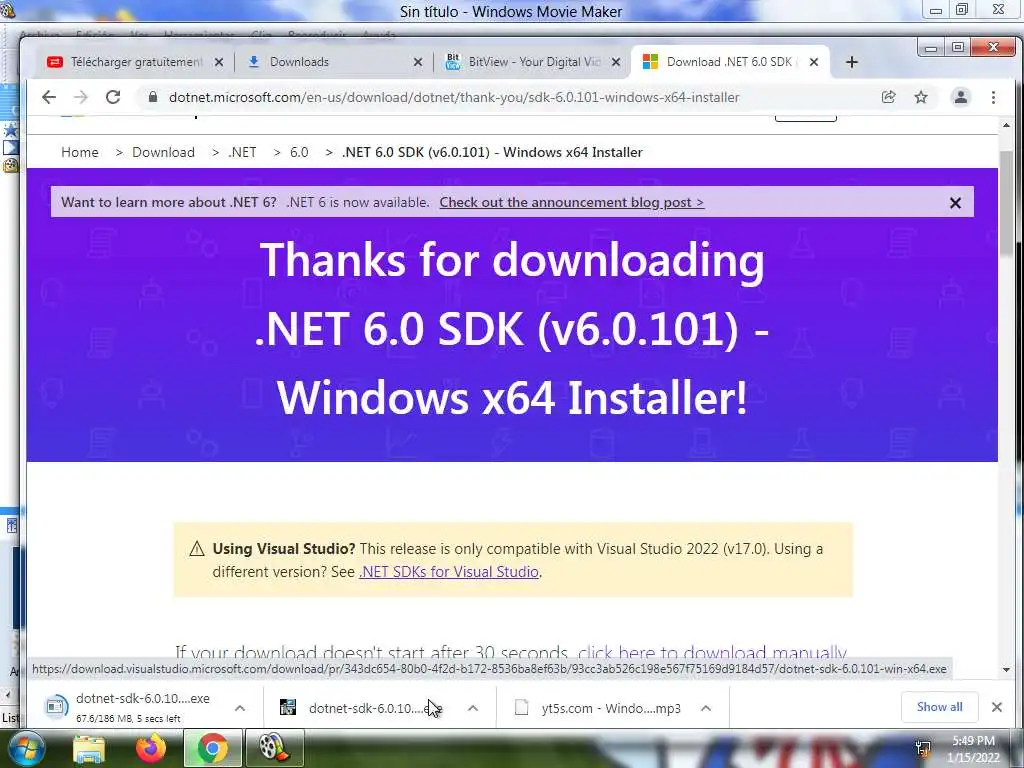This screenshot has width=1024, height=768.
Task: Click the page scroll down arrow
Action: (x=1006, y=670)
